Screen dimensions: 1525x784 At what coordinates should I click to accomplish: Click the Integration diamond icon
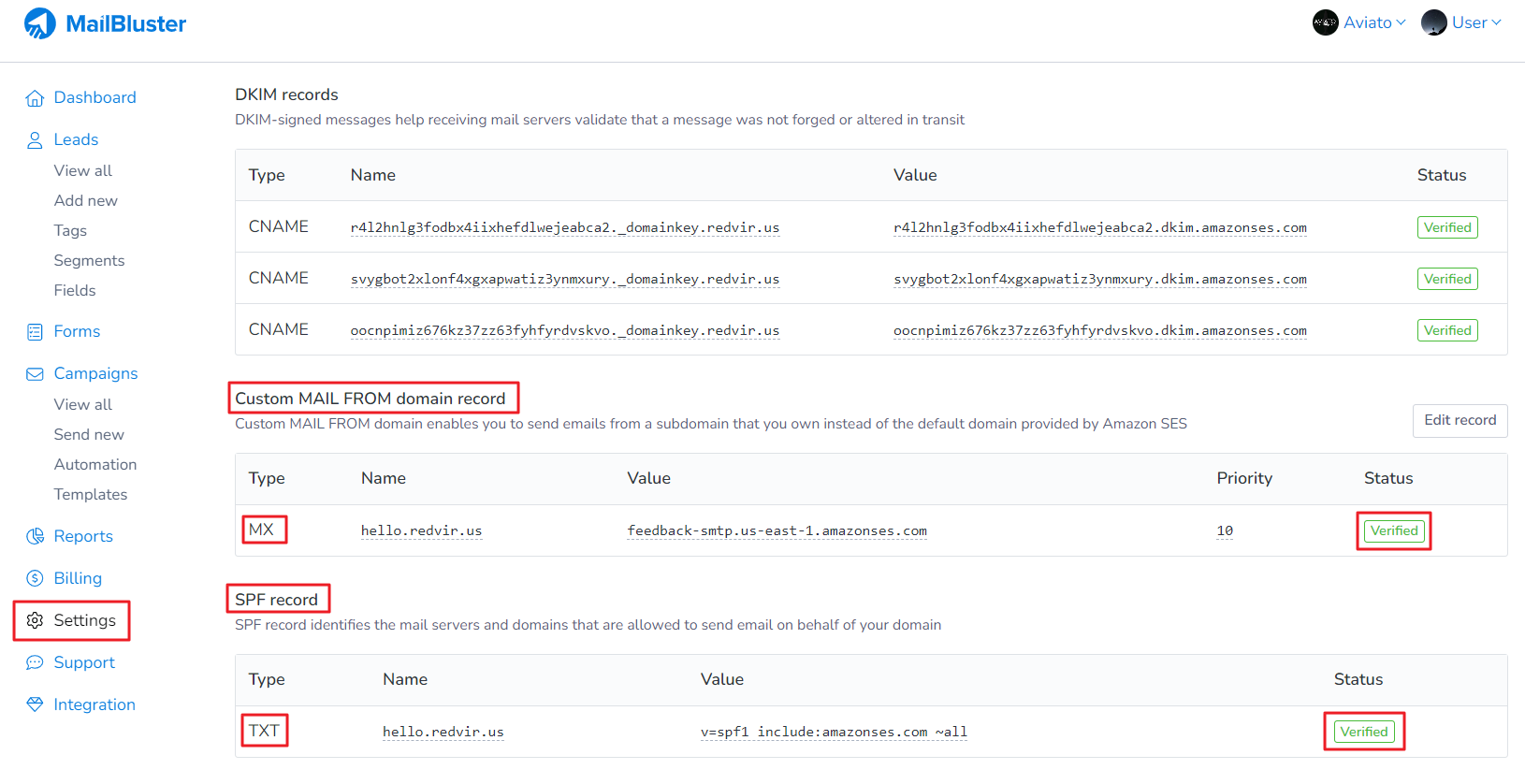point(35,704)
